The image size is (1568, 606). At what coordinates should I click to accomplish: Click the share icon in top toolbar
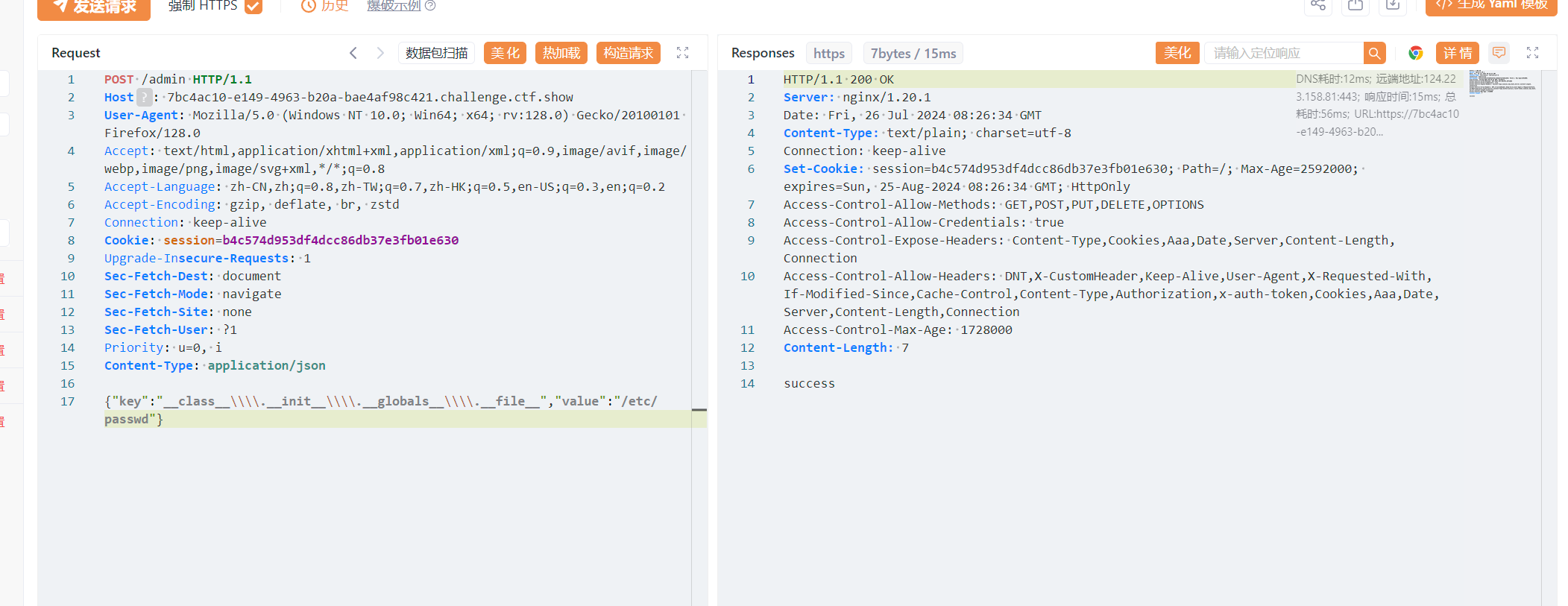tap(1318, 5)
